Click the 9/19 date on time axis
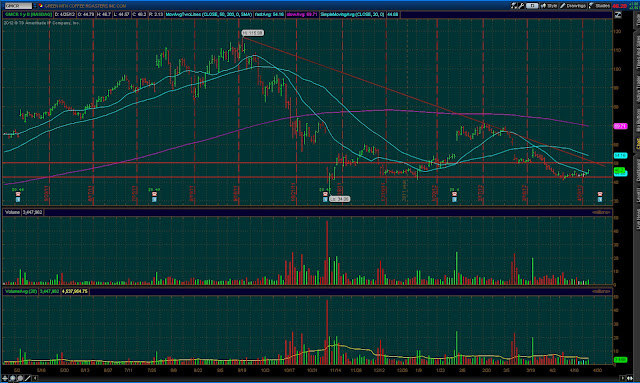 point(242,370)
